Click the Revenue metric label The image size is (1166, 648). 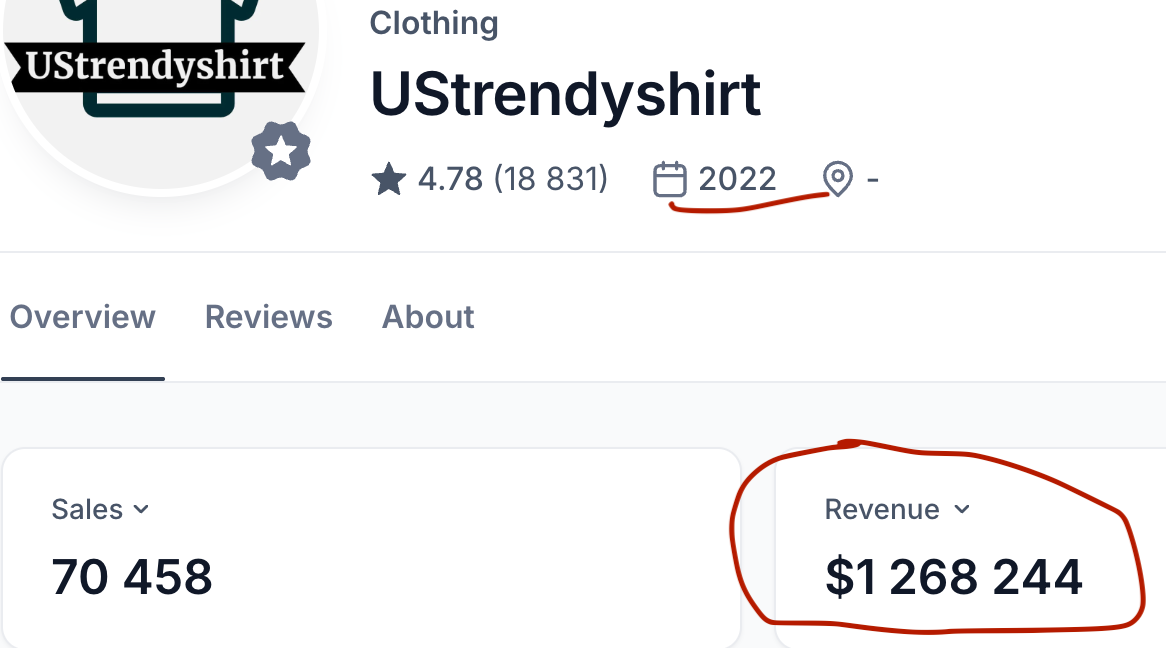click(x=882, y=509)
